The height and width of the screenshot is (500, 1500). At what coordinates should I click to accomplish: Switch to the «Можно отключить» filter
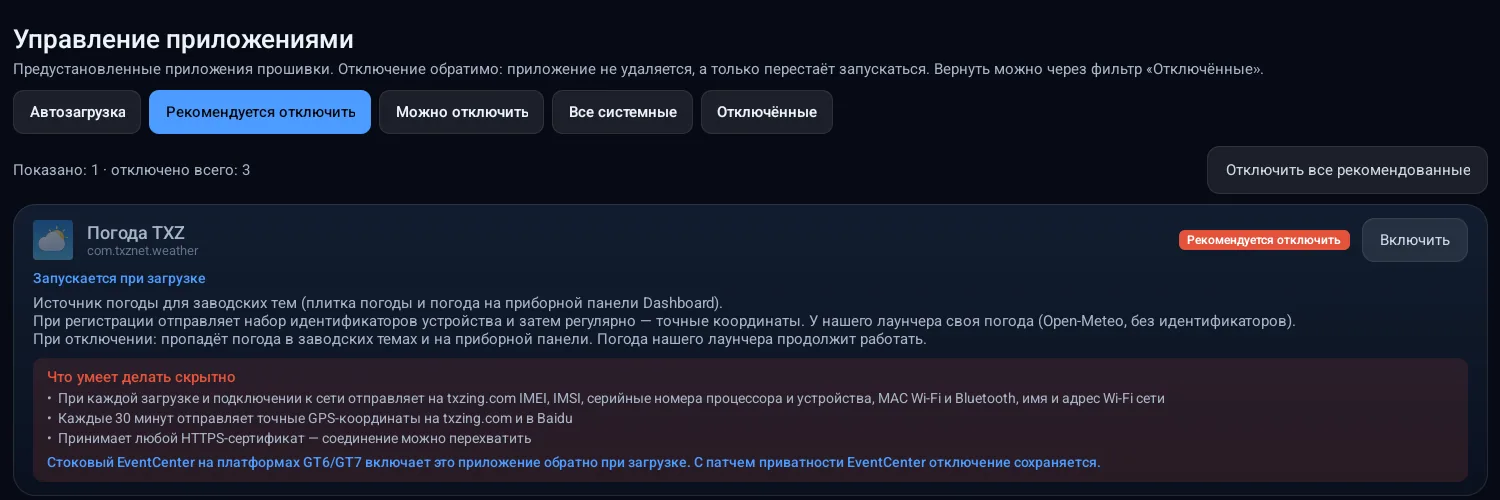pyautogui.click(x=462, y=112)
